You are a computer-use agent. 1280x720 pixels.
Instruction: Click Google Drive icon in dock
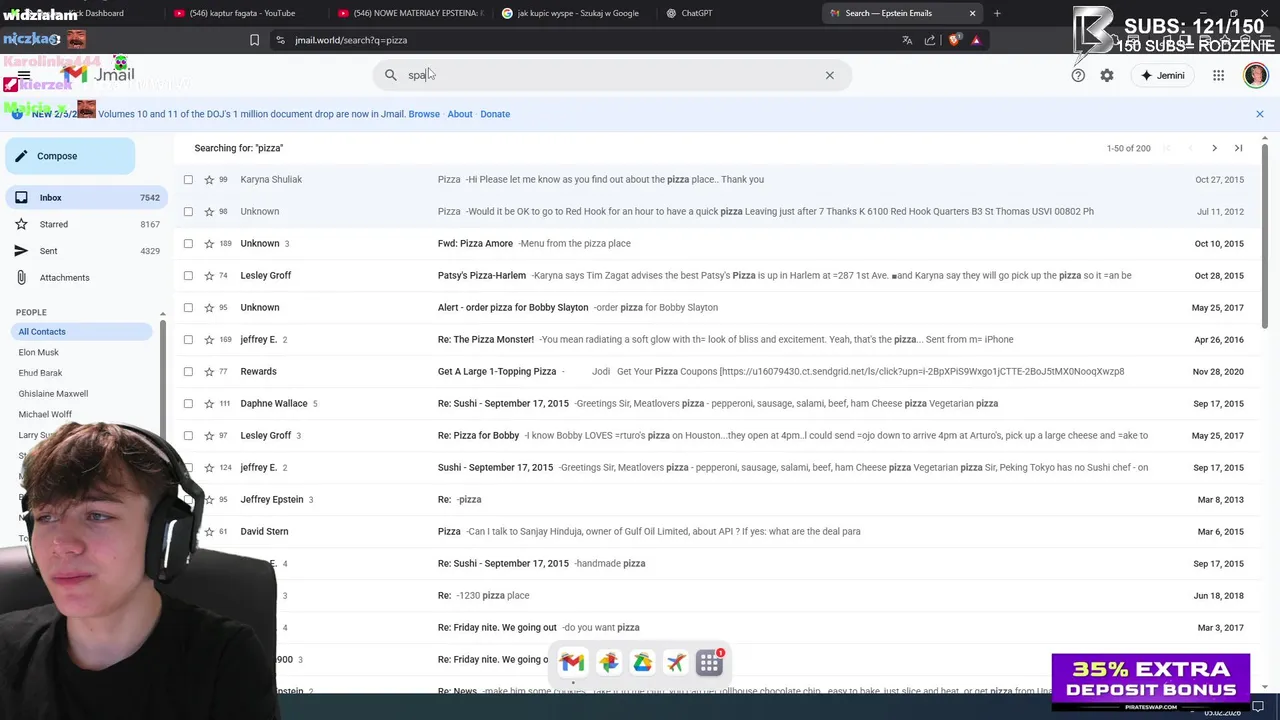(642, 662)
